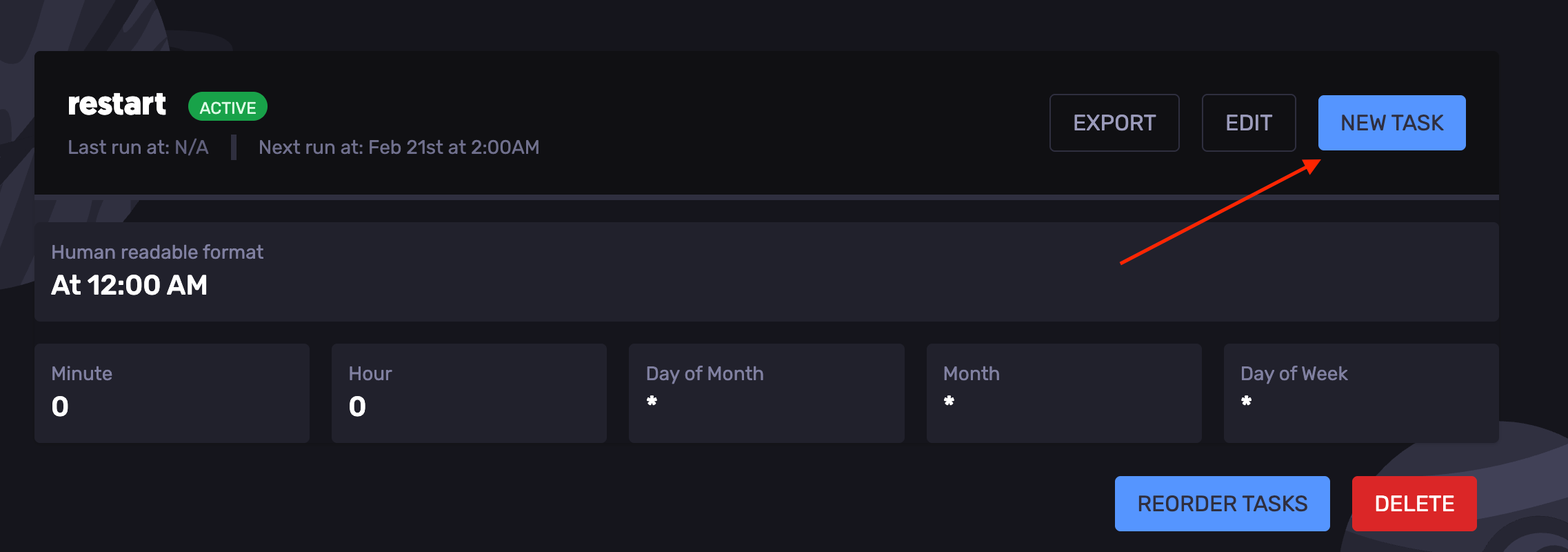Select the 'At 12:00 AM' text
Image resolution: width=1568 pixels, height=552 pixels.
click(x=129, y=285)
